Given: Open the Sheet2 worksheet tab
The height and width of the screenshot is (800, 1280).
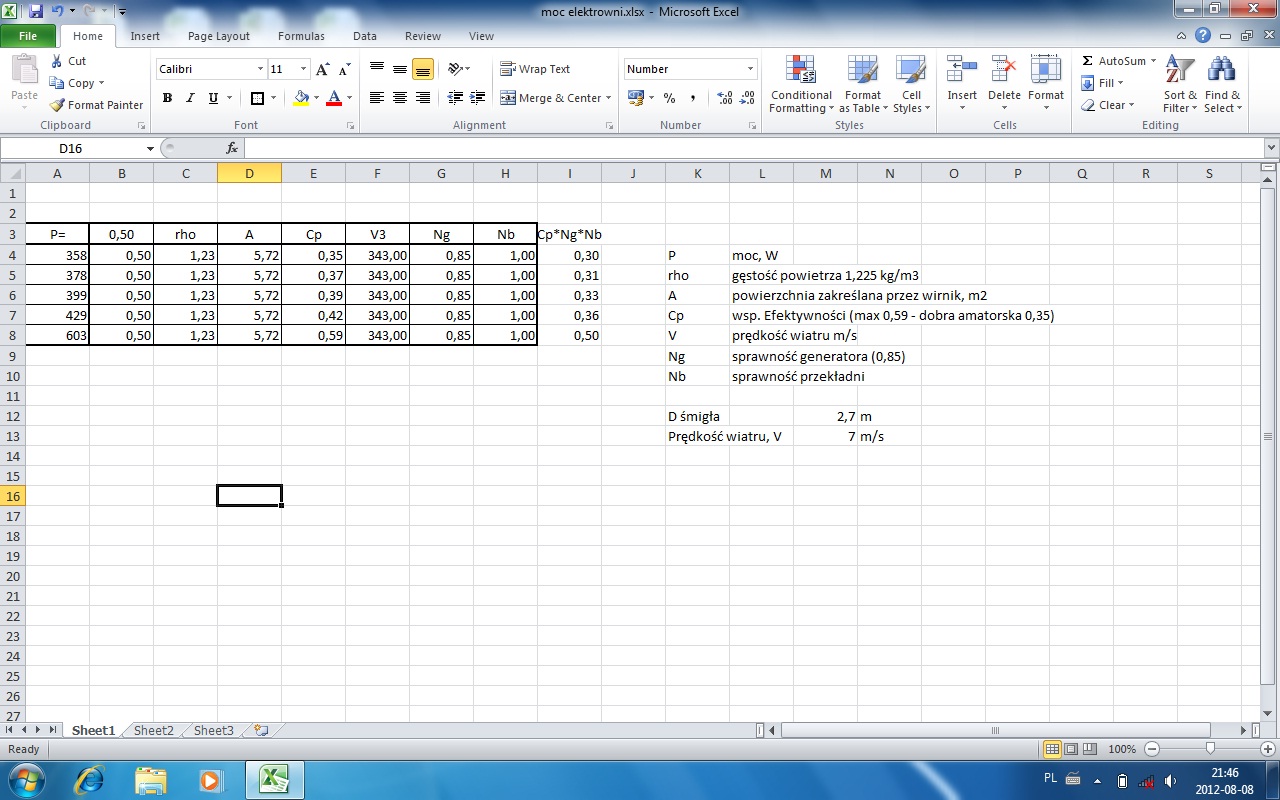Looking at the screenshot, I should 153,730.
